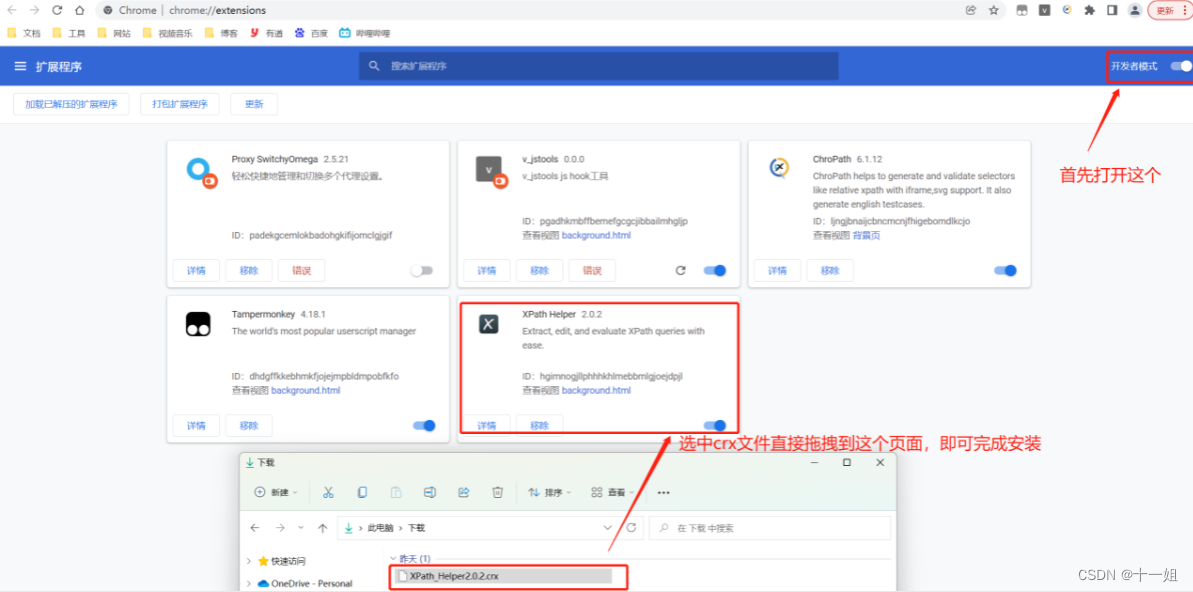Open the 视频音乐 bookmark folder
Viewport: 1193px width, 592px height.
(x=167, y=33)
